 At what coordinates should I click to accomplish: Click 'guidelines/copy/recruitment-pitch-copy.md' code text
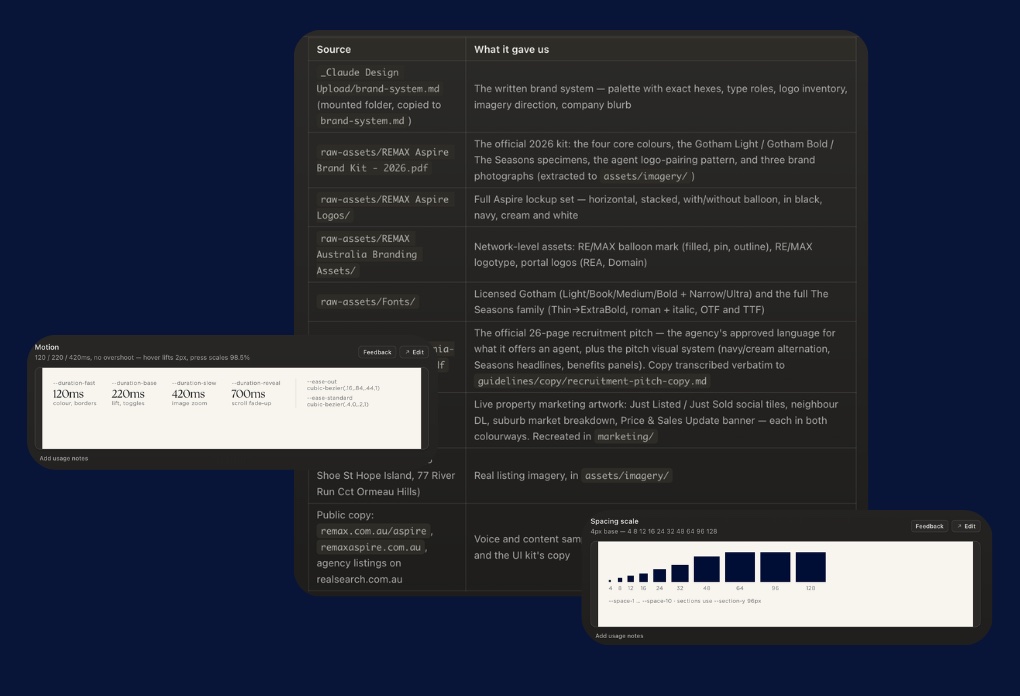click(x=592, y=381)
